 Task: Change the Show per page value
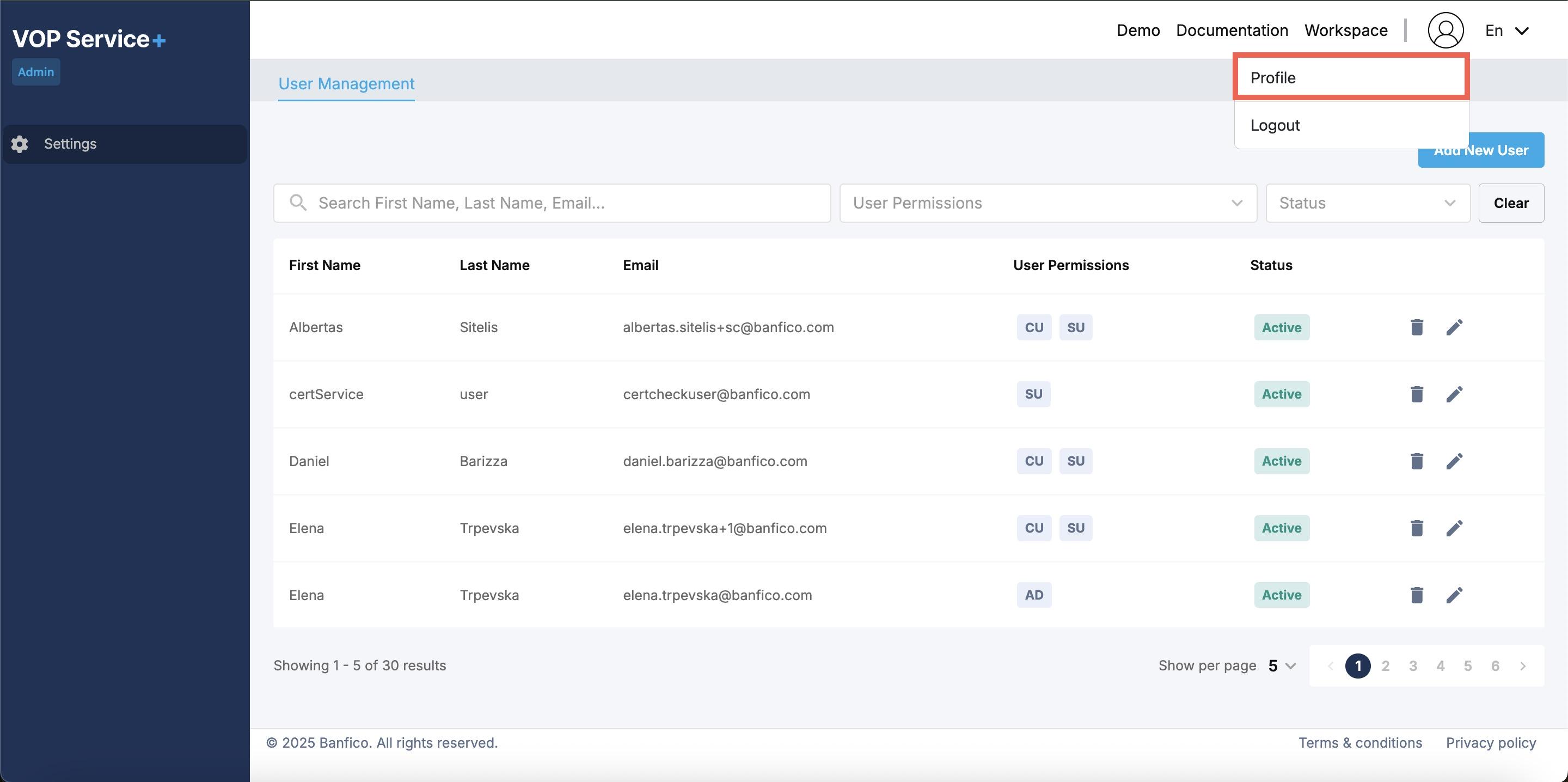click(1281, 665)
